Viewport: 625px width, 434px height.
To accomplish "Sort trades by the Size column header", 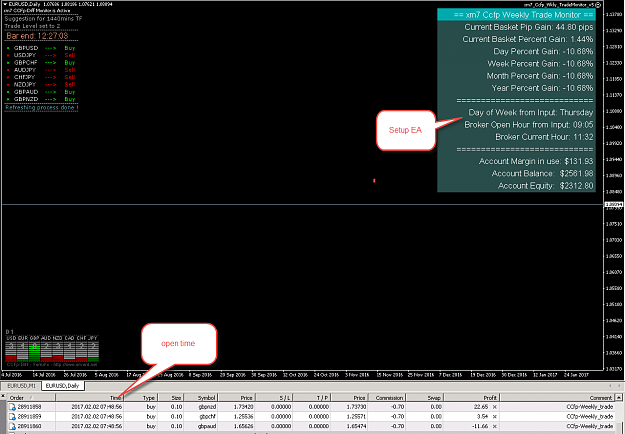I will 171,398.
